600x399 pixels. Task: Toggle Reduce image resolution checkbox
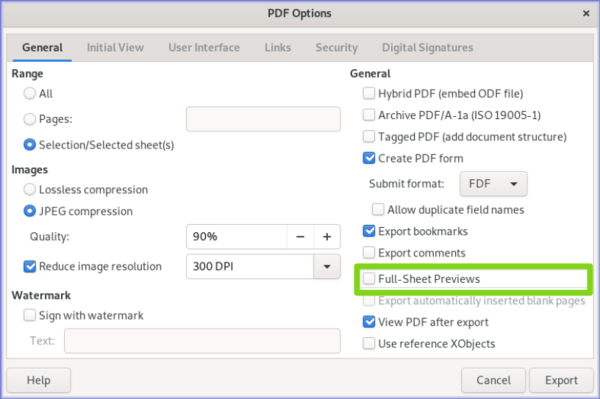[x=29, y=266]
